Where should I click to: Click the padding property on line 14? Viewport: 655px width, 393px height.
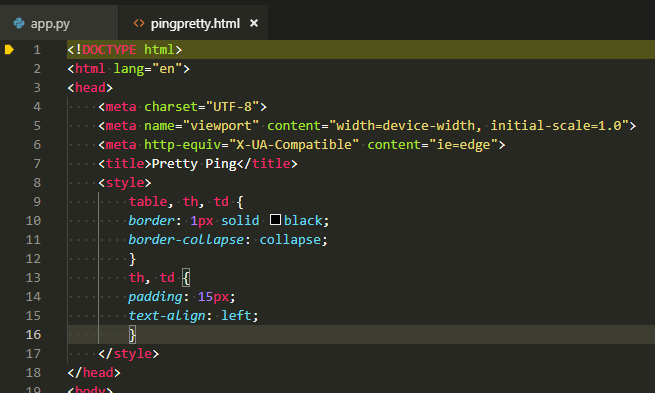click(x=155, y=297)
